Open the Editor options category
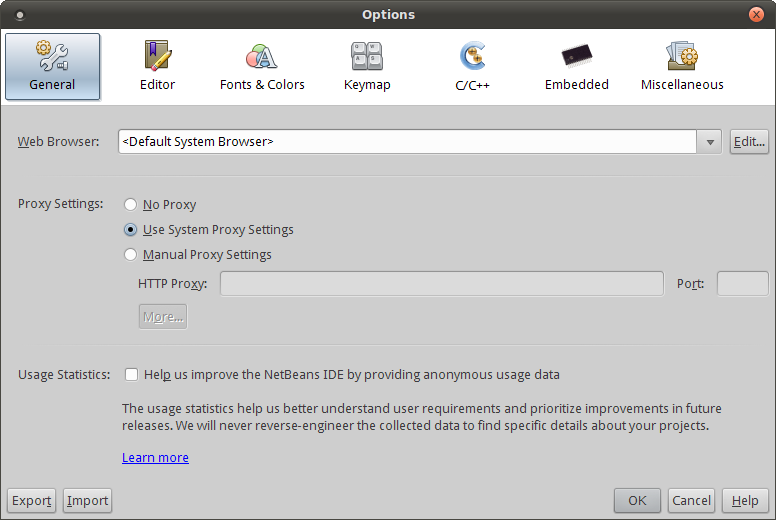This screenshot has height=520, width=776. tap(157, 67)
